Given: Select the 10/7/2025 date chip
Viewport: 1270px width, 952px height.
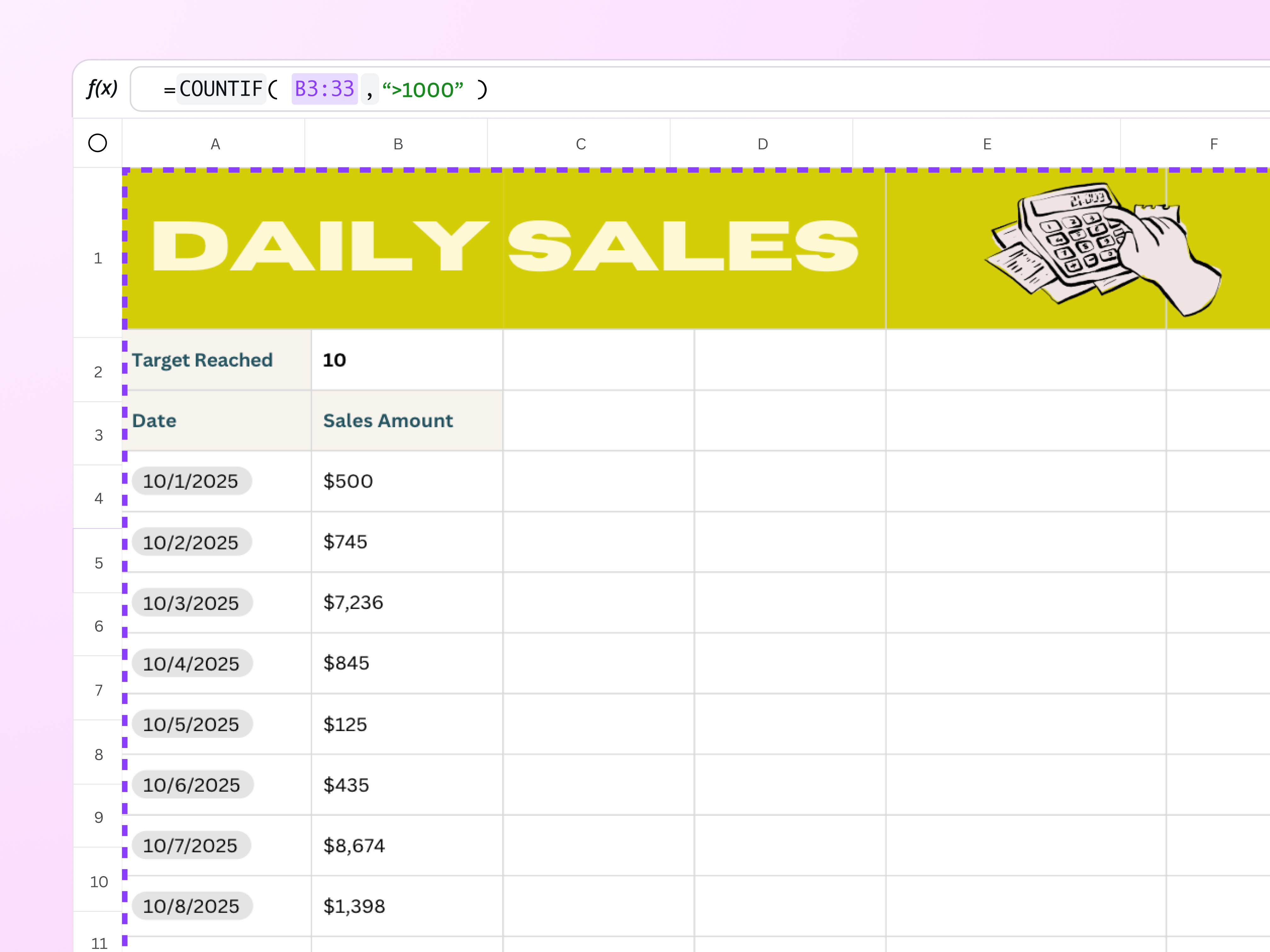Looking at the screenshot, I should pyautogui.click(x=191, y=845).
